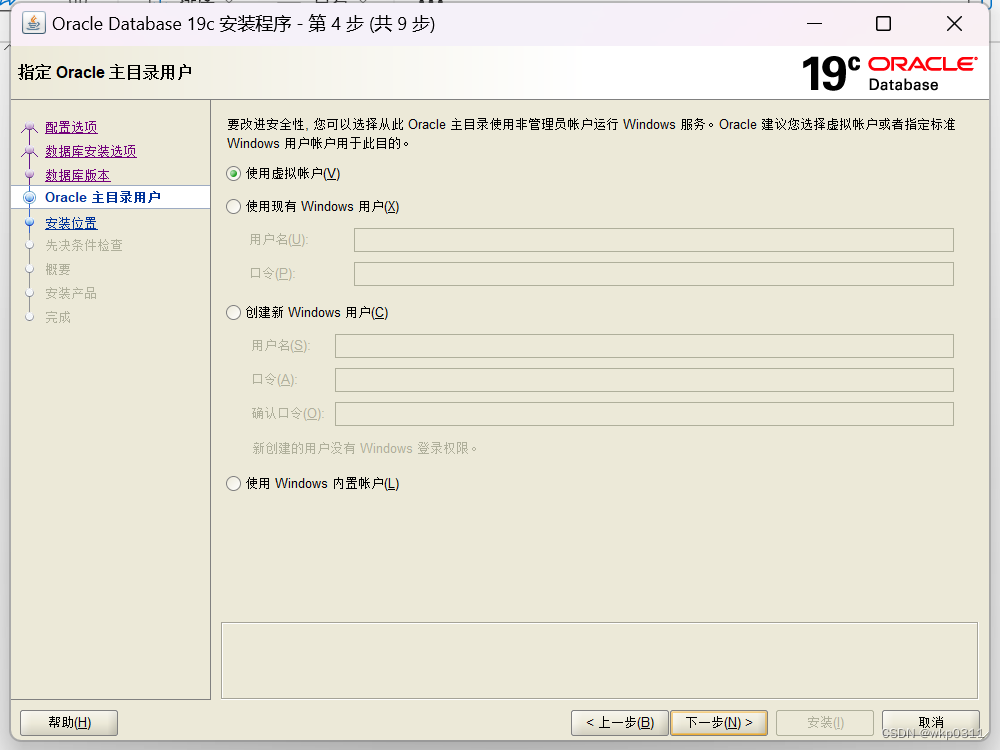Click the 帮助 button

tap(68, 722)
